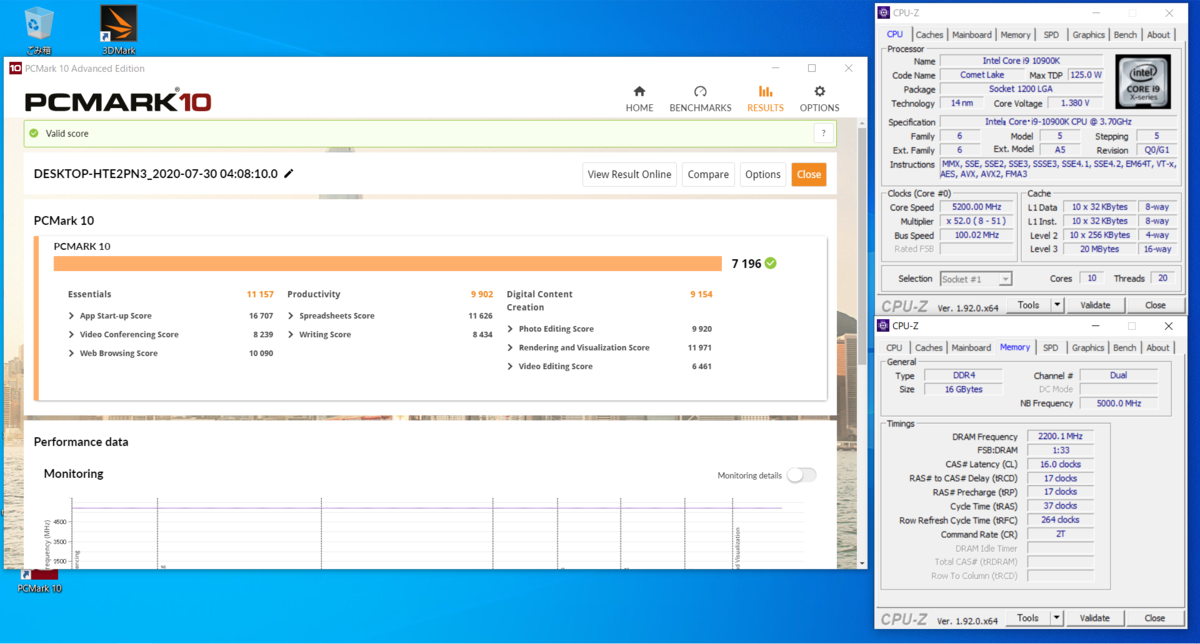
Task: Switch to Mainboard tab in lower CPU-Z
Action: click(971, 348)
